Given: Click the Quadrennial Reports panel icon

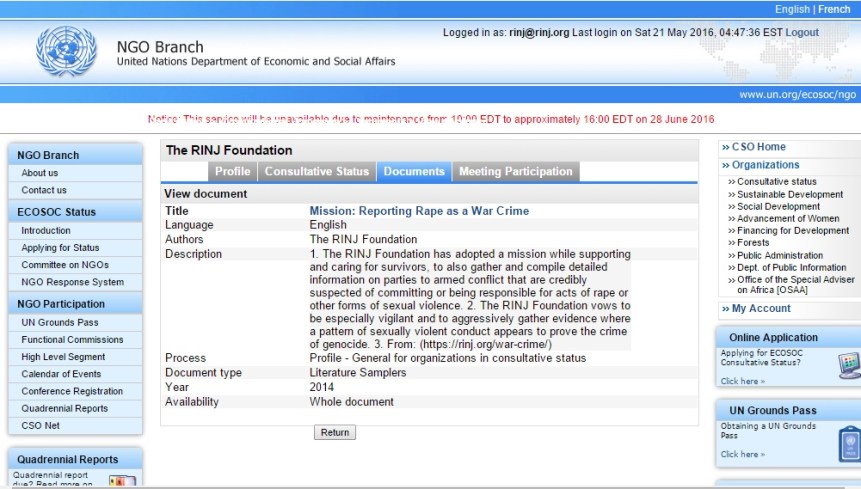Looking at the screenshot, I should click(x=122, y=481).
